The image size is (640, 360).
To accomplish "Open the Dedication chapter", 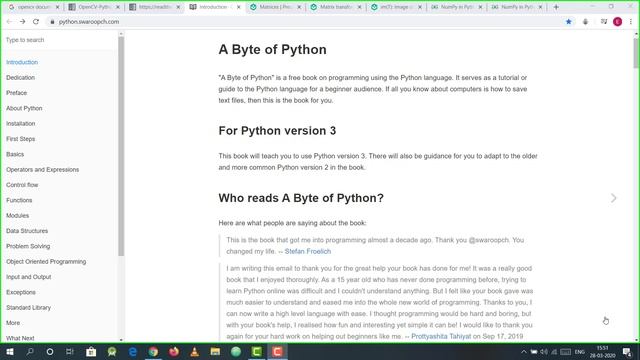I will click(x=20, y=78).
